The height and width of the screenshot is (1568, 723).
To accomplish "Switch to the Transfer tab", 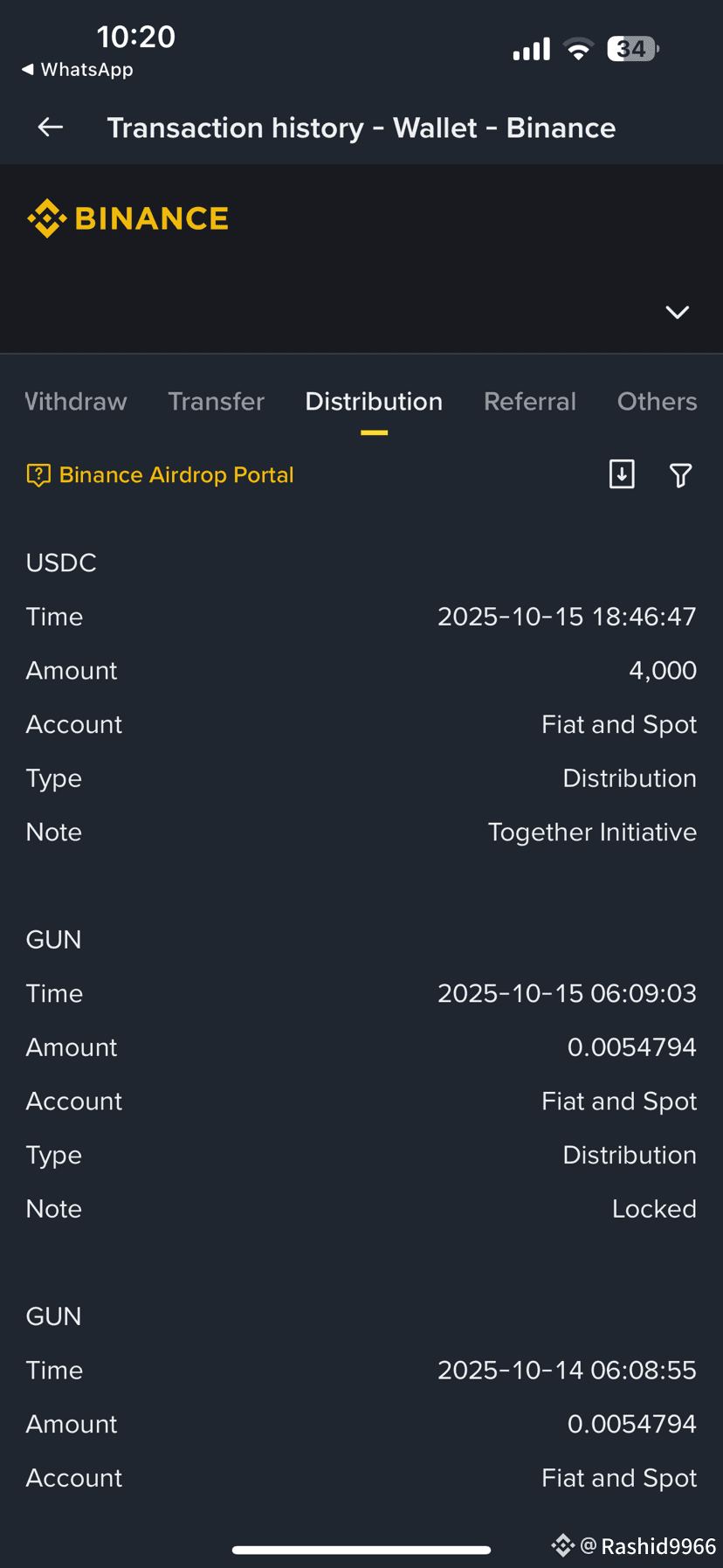I will [x=216, y=402].
